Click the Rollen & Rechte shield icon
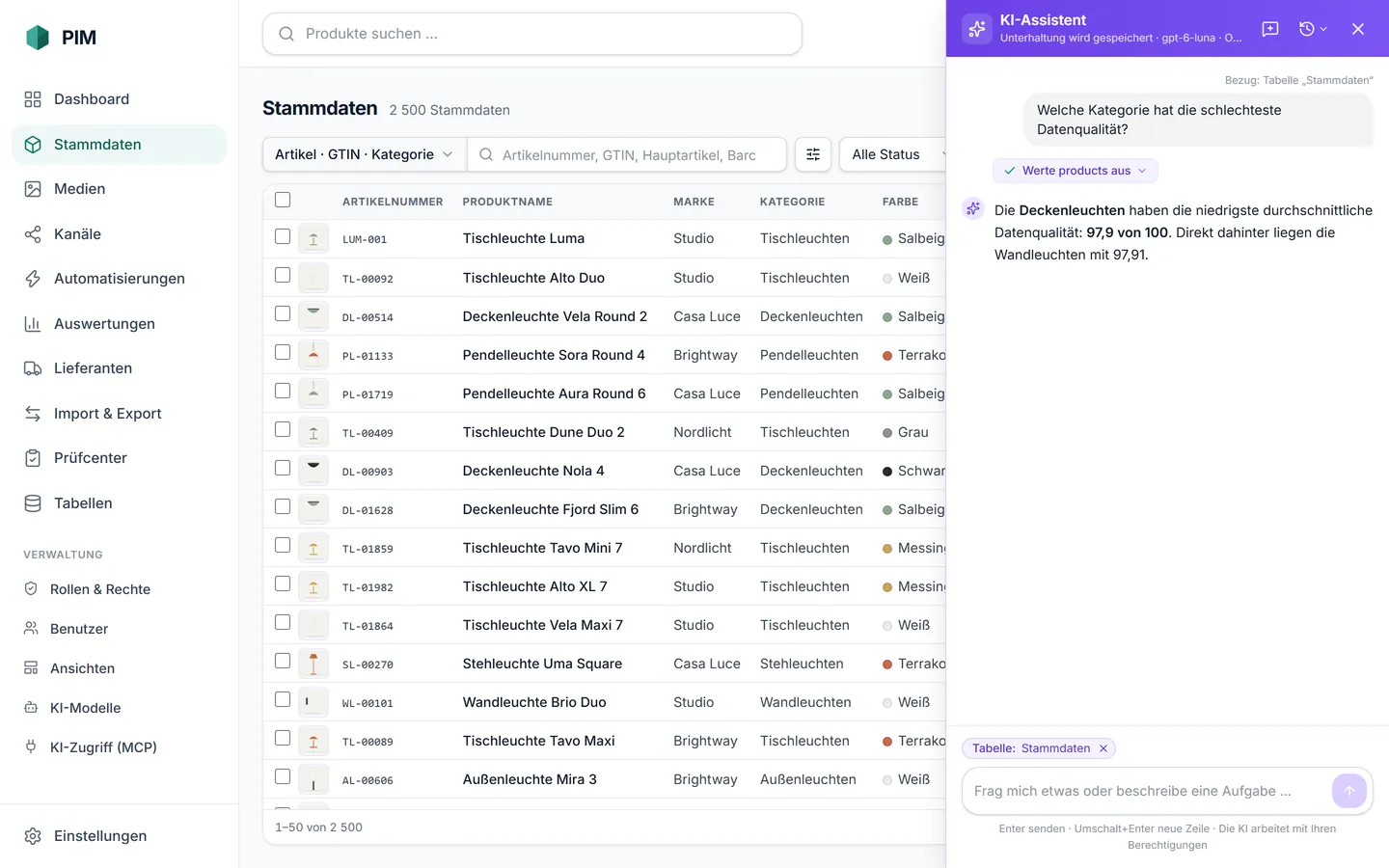The height and width of the screenshot is (868, 1389). click(x=31, y=589)
